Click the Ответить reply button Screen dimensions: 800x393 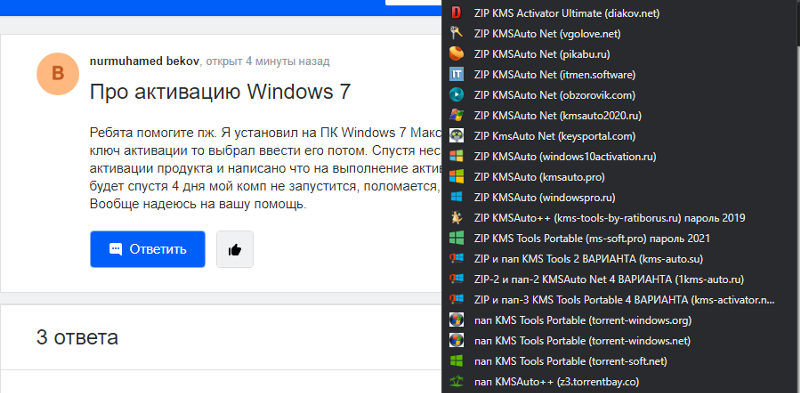pyautogui.click(x=147, y=249)
